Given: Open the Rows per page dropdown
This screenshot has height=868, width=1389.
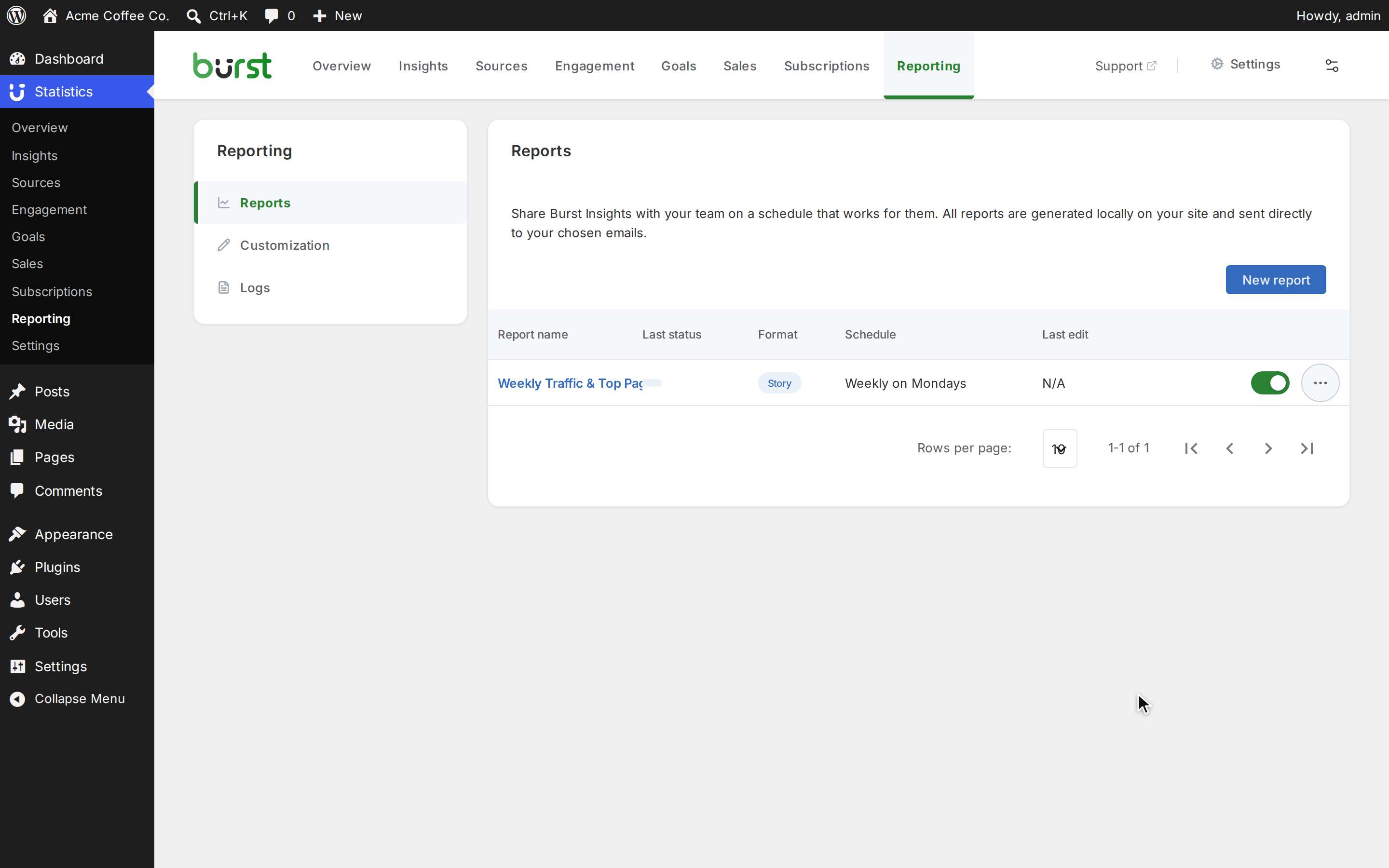Looking at the screenshot, I should (x=1060, y=448).
